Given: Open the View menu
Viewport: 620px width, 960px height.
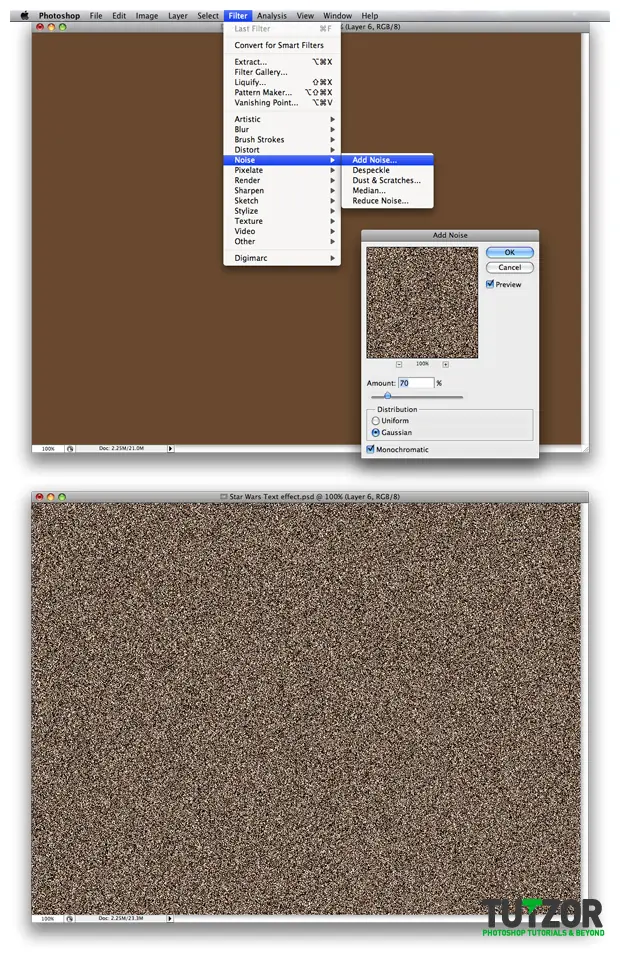Looking at the screenshot, I should [305, 15].
